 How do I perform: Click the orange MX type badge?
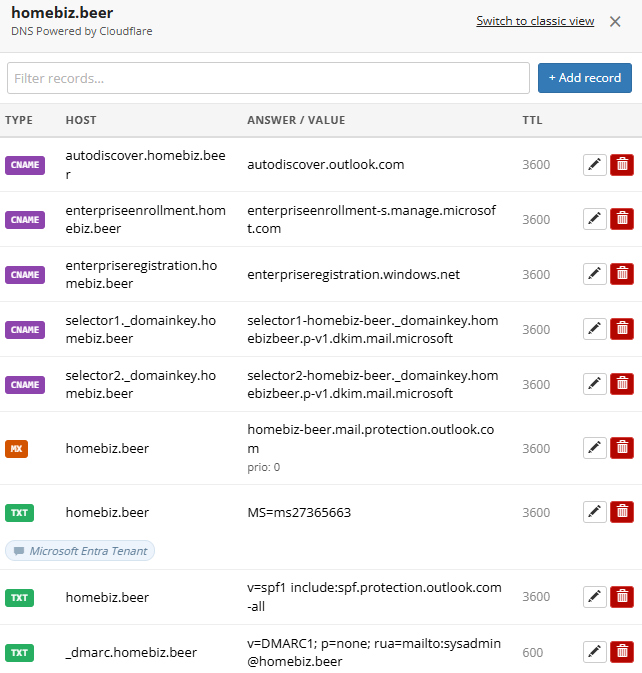pyautogui.click(x=16, y=449)
